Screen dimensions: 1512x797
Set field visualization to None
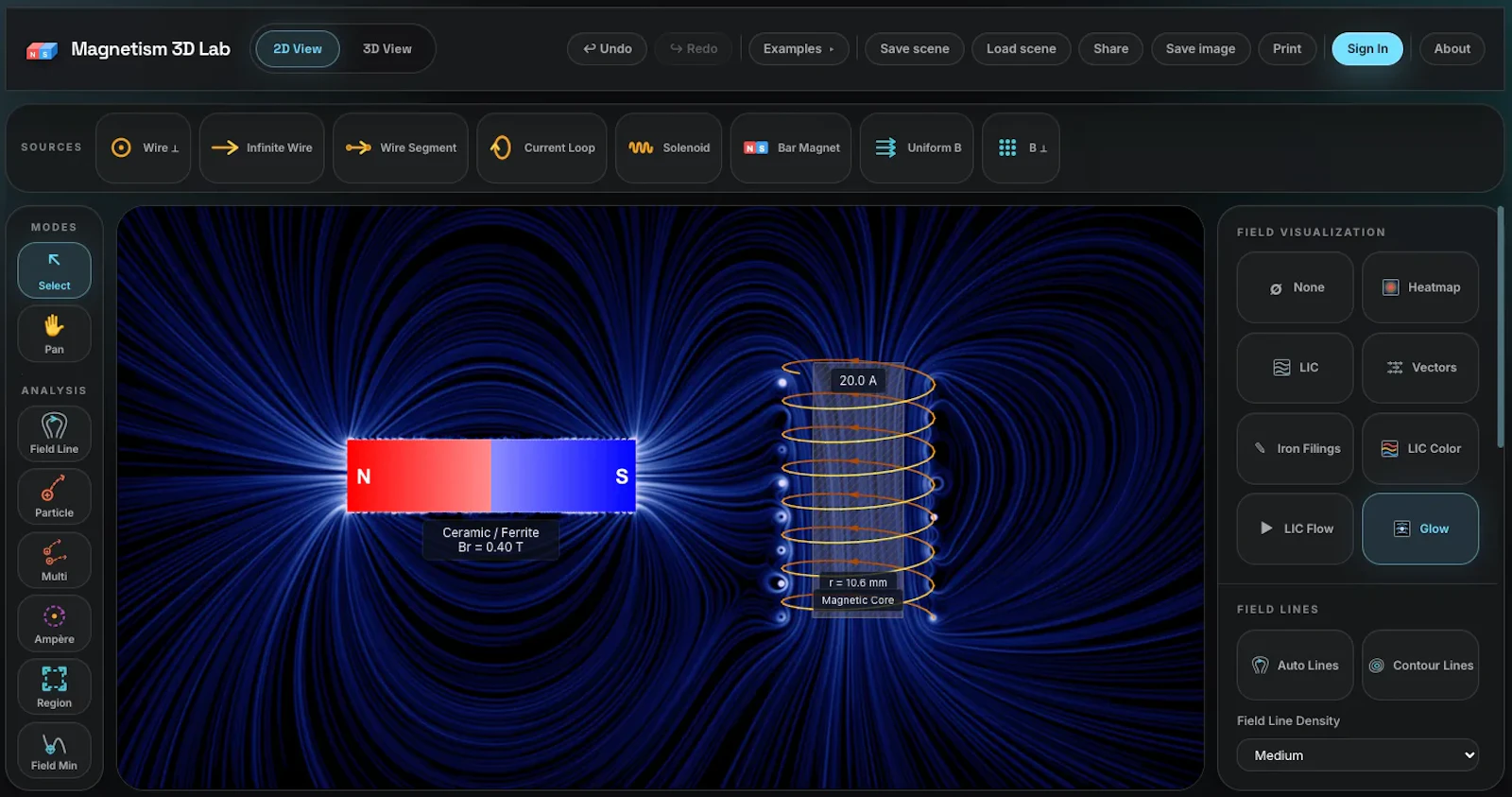(1295, 287)
